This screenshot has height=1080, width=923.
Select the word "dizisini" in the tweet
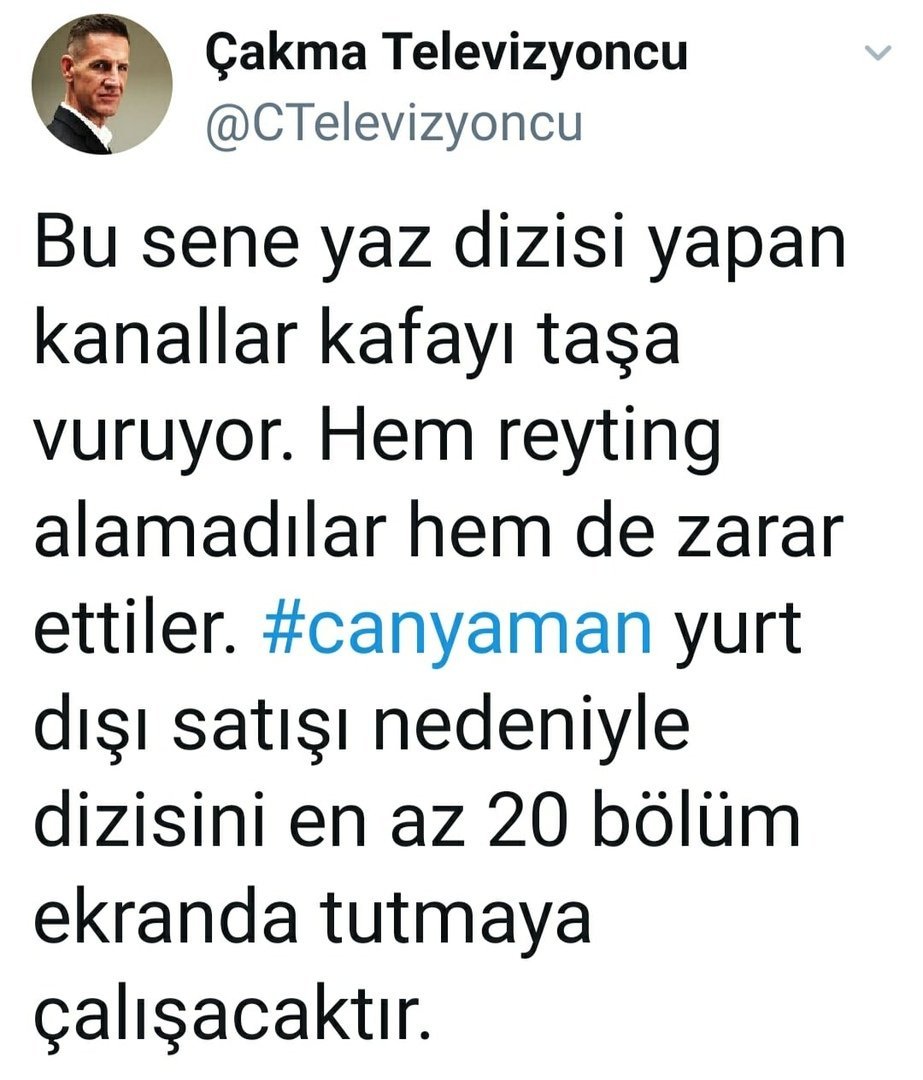tap(149, 821)
